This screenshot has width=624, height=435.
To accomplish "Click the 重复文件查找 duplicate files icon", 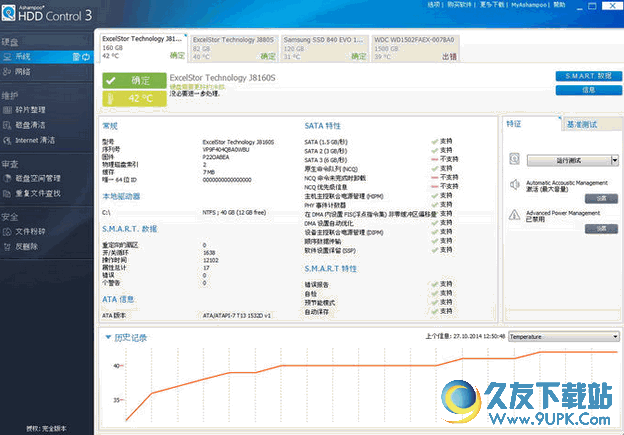I will point(7,193).
